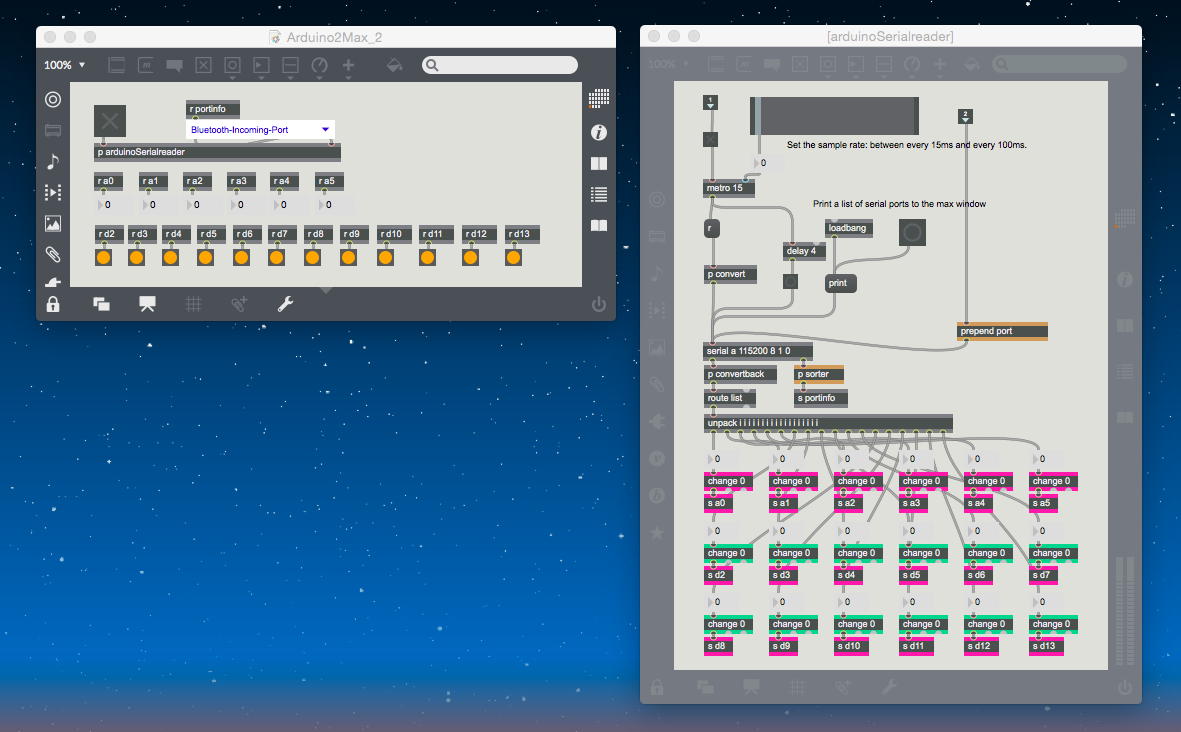Toggle the LED under r d13
This screenshot has height=732, width=1181.
pos(513,258)
